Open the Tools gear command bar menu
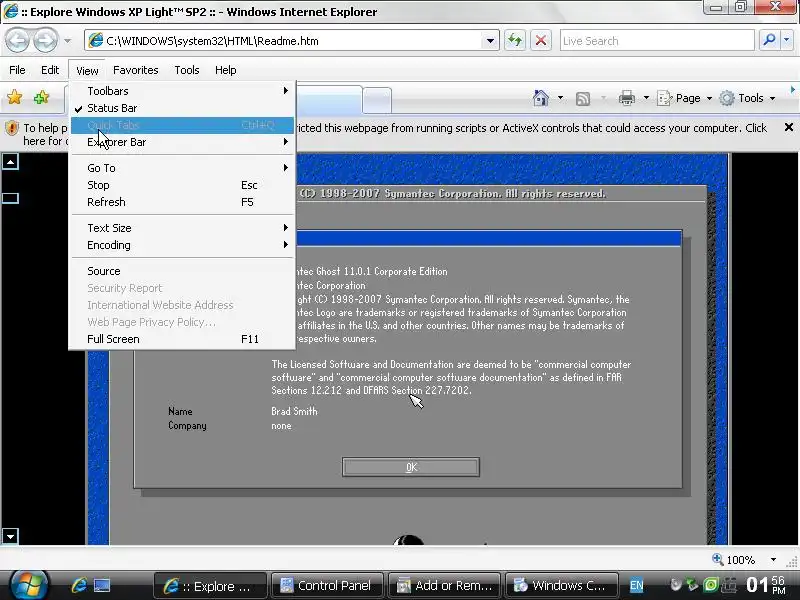The height and width of the screenshot is (600, 800). pos(747,98)
